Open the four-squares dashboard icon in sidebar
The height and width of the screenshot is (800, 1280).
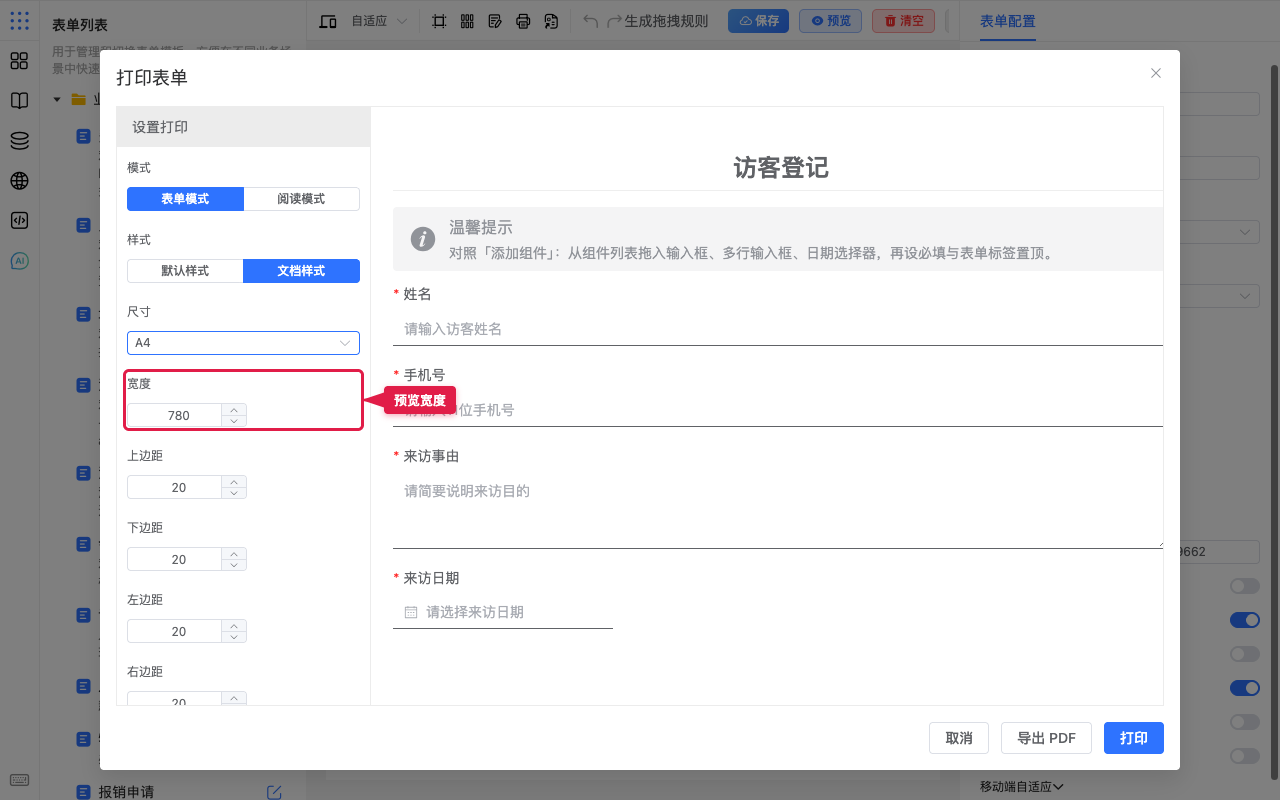pos(19,61)
